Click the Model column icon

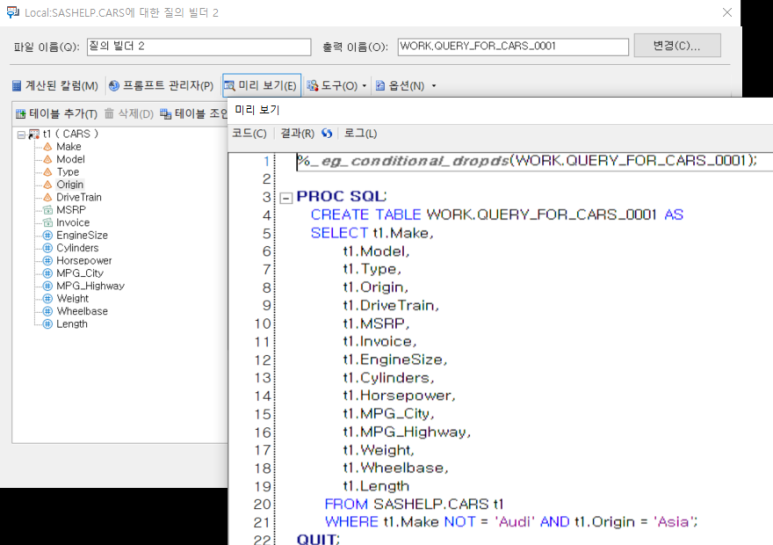[x=47, y=159]
